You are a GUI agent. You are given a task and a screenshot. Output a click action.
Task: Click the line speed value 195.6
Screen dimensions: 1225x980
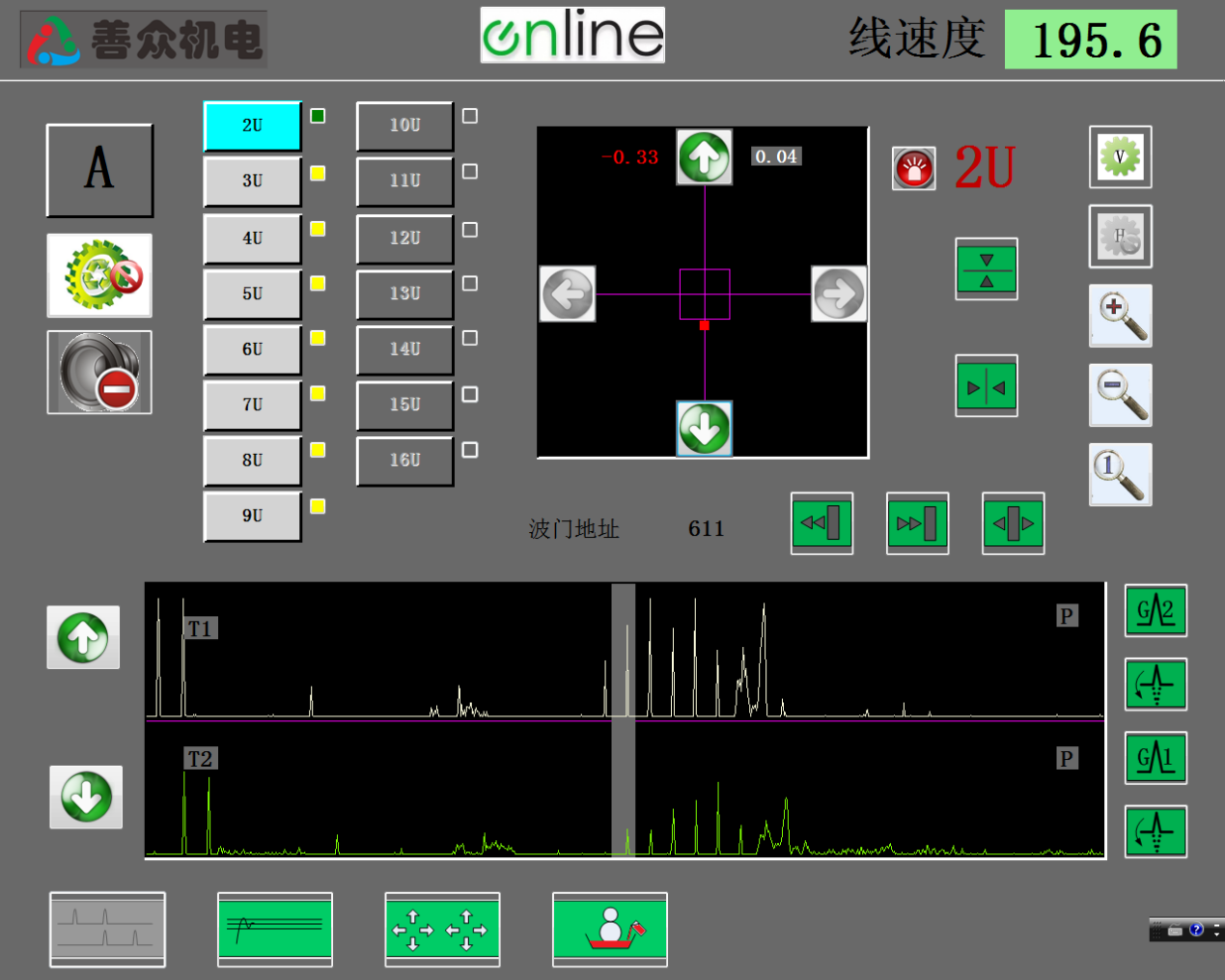pyautogui.click(x=1090, y=41)
